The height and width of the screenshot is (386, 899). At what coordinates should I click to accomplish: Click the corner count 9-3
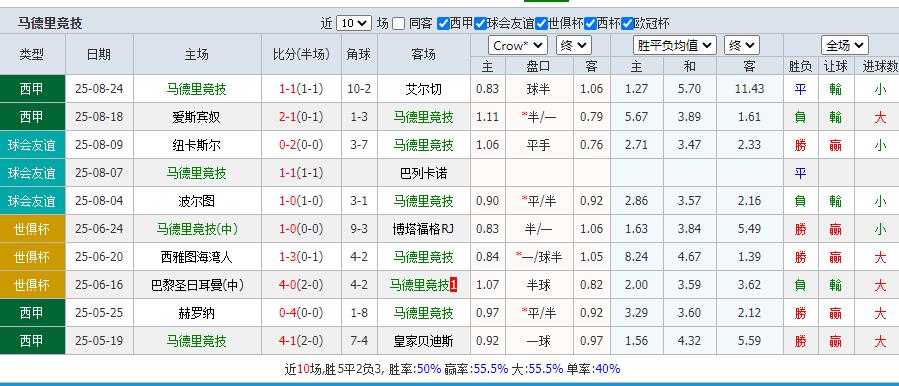[x=359, y=229]
